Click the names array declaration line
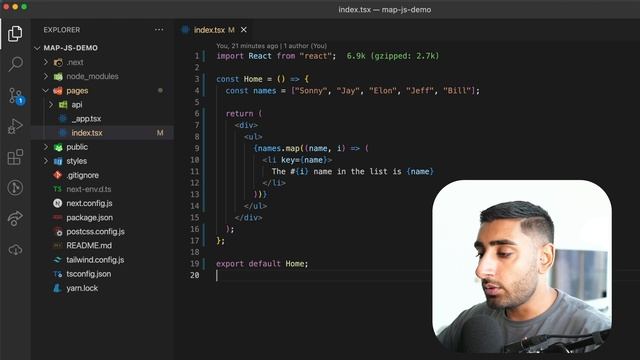The width and height of the screenshot is (640, 360). click(353, 91)
